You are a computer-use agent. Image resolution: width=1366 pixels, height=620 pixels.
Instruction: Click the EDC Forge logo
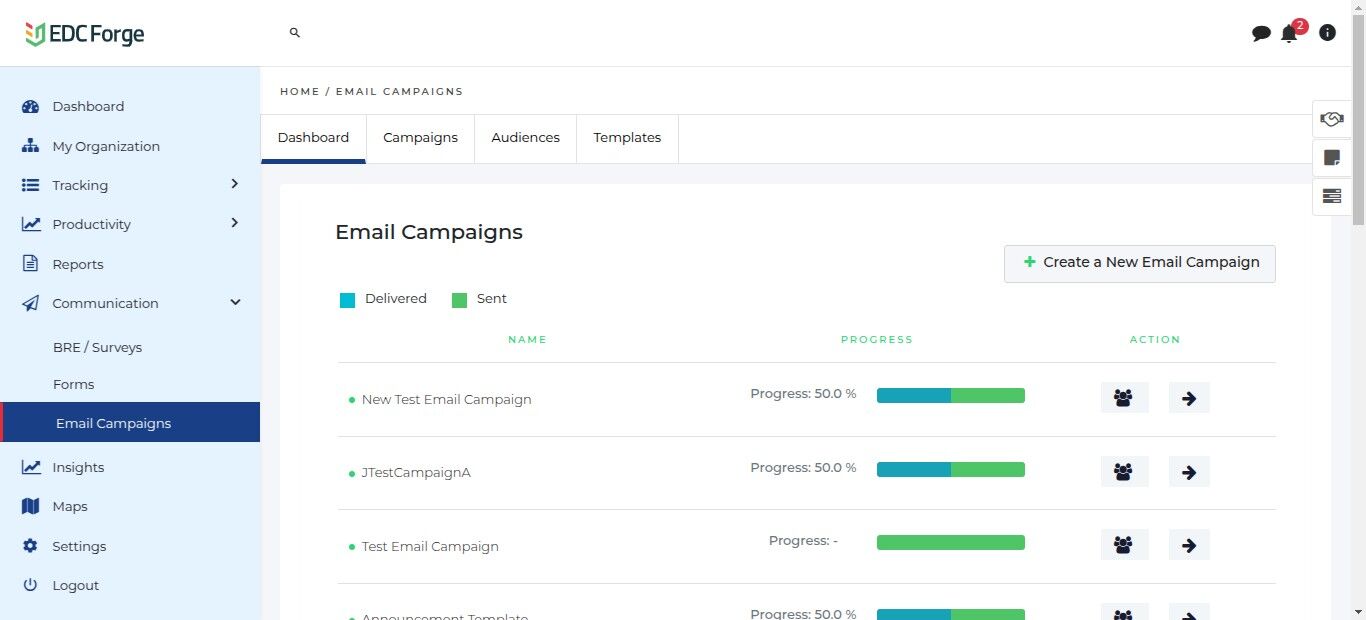pos(85,34)
